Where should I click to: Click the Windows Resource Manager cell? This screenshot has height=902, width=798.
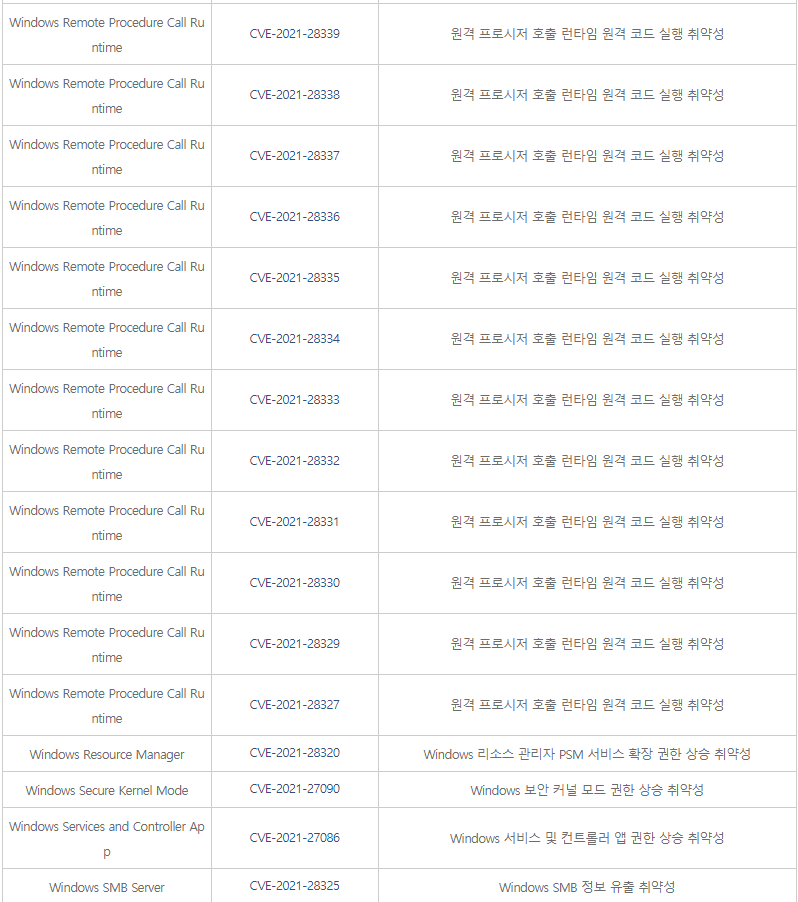[x=107, y=755]
